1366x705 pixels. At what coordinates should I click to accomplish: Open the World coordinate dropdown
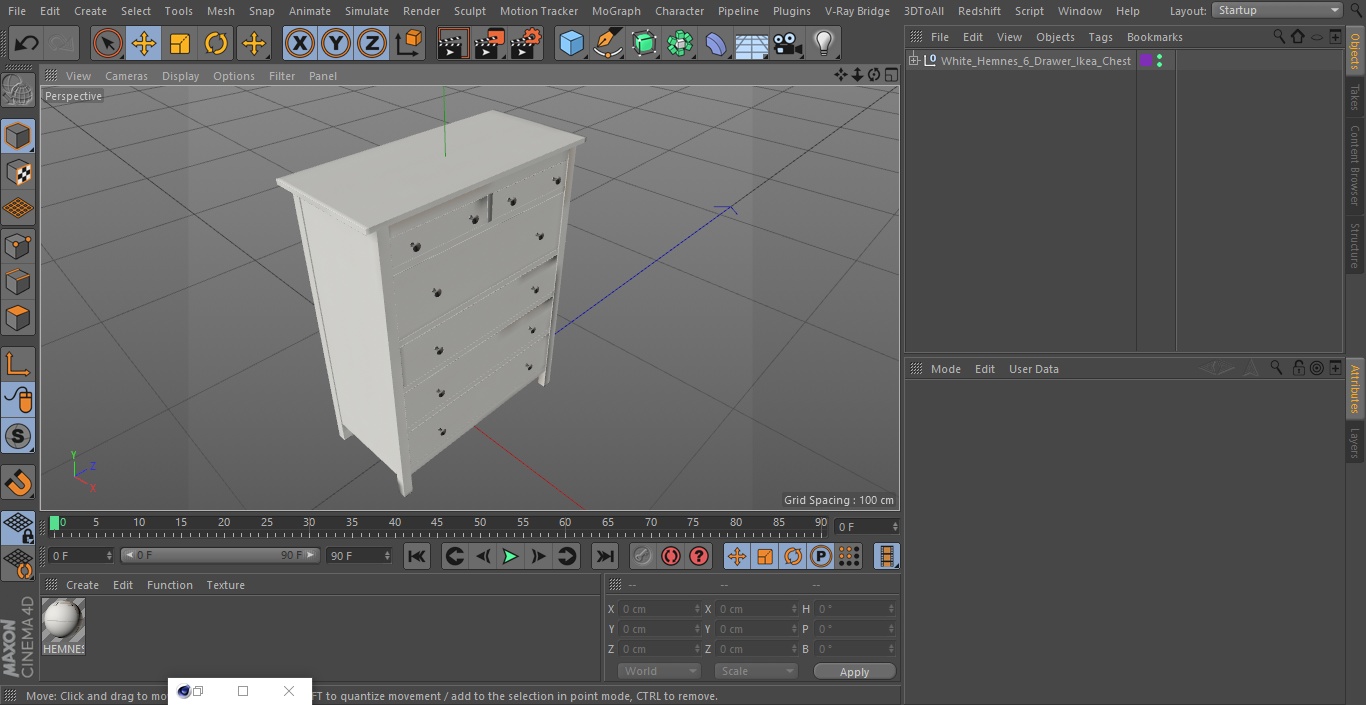click(659, 671)
